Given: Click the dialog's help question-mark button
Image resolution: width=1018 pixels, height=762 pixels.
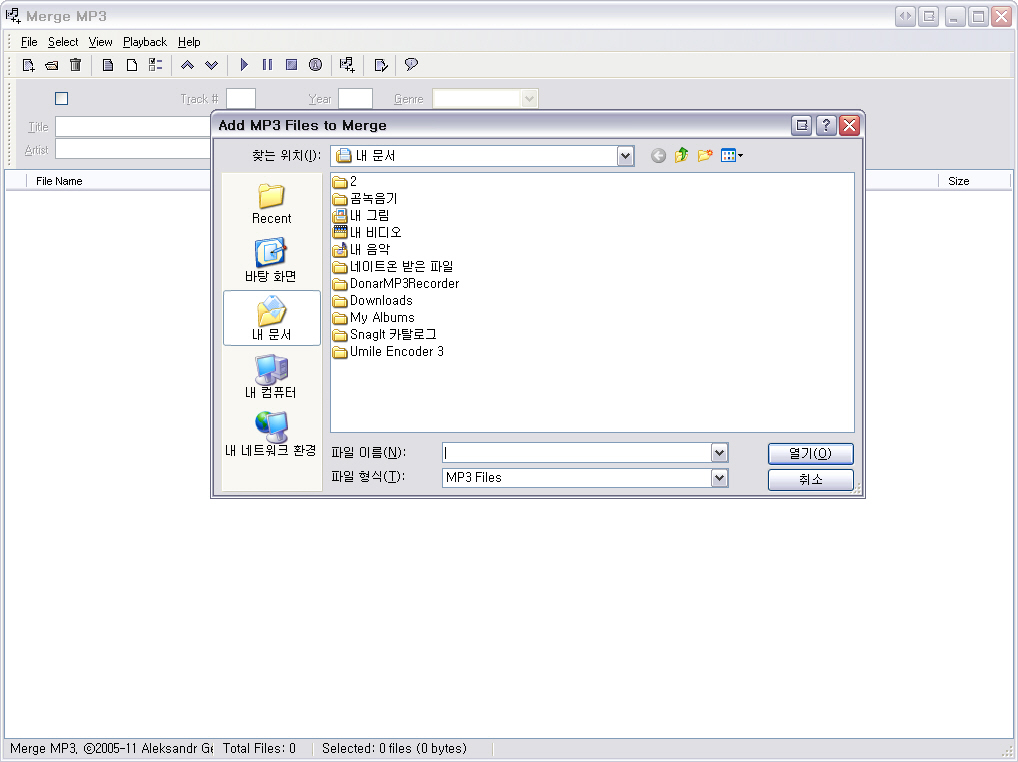Looking at the screenshot, I should (826, 125).
